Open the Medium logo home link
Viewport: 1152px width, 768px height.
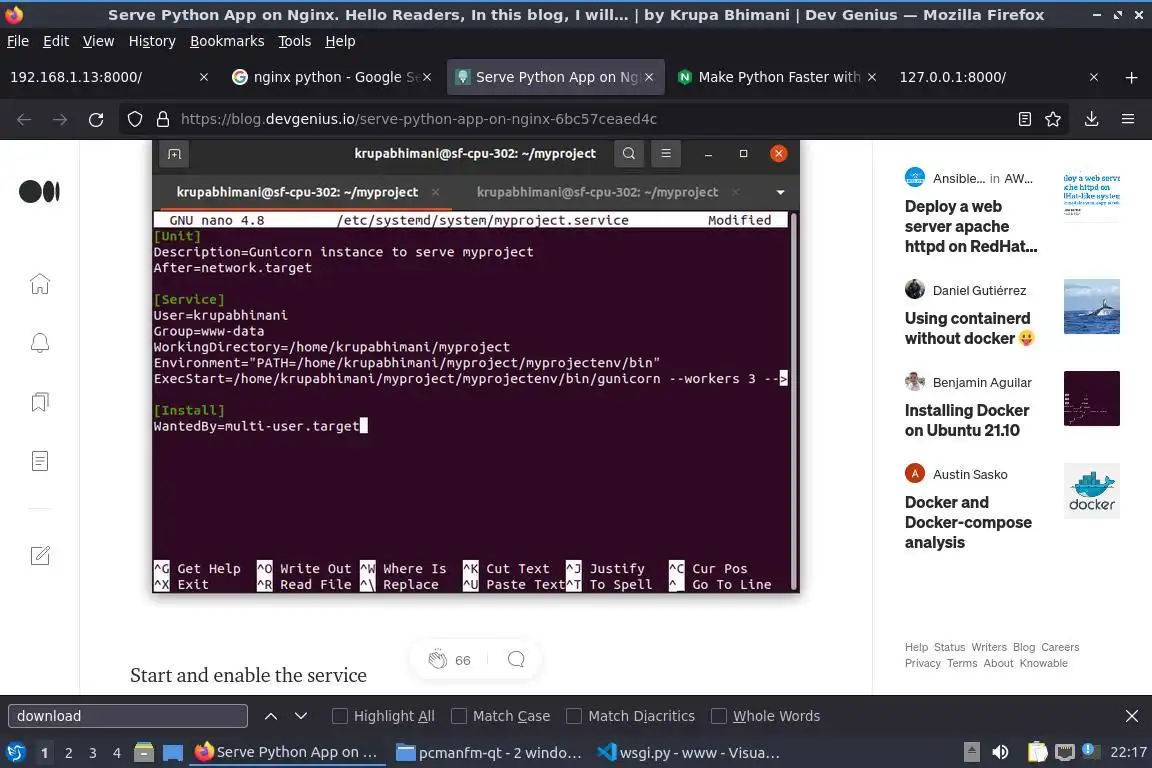point(39,192)
